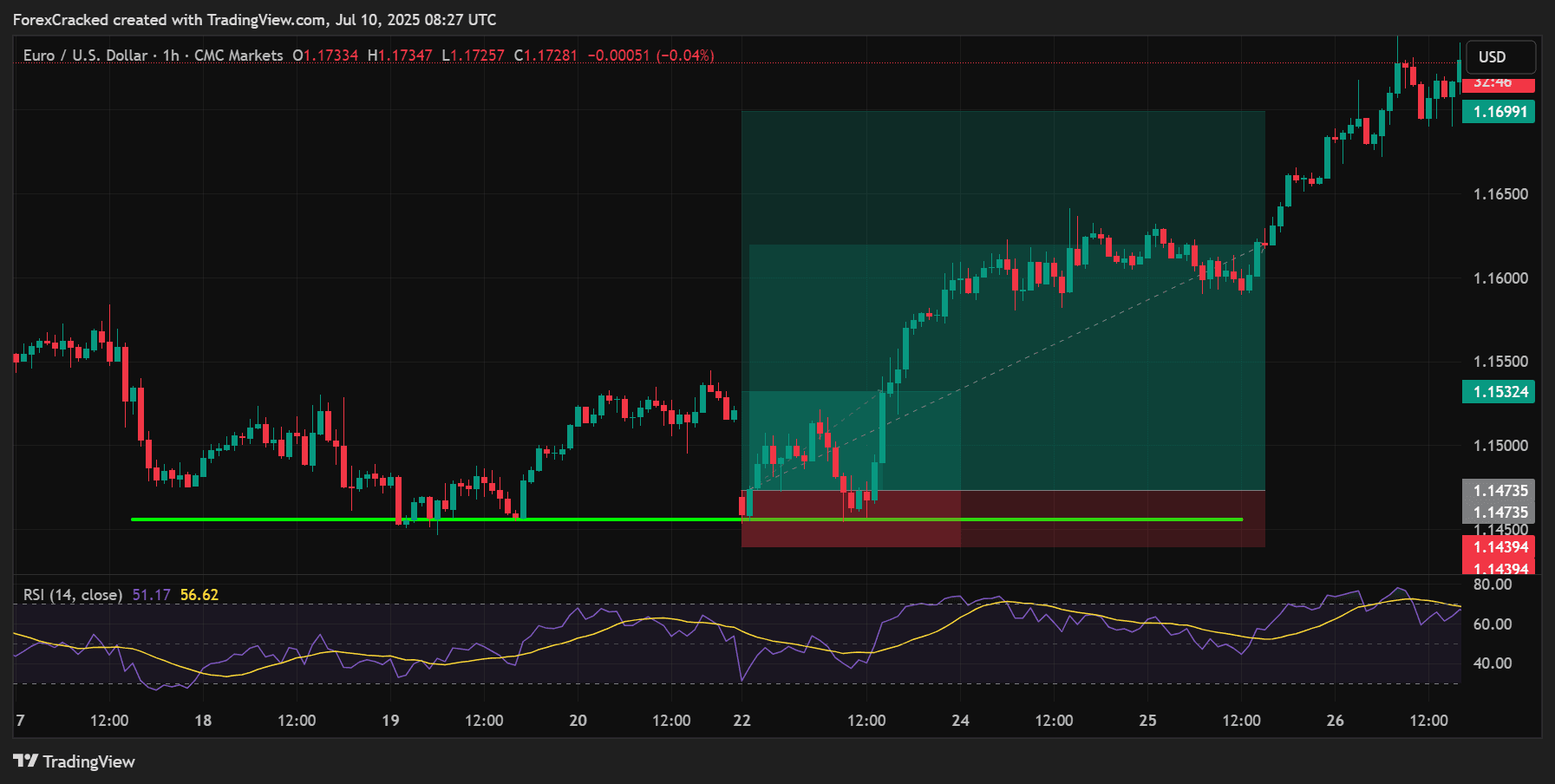Click CMC Markets in the chart legend

click(238, 56)
